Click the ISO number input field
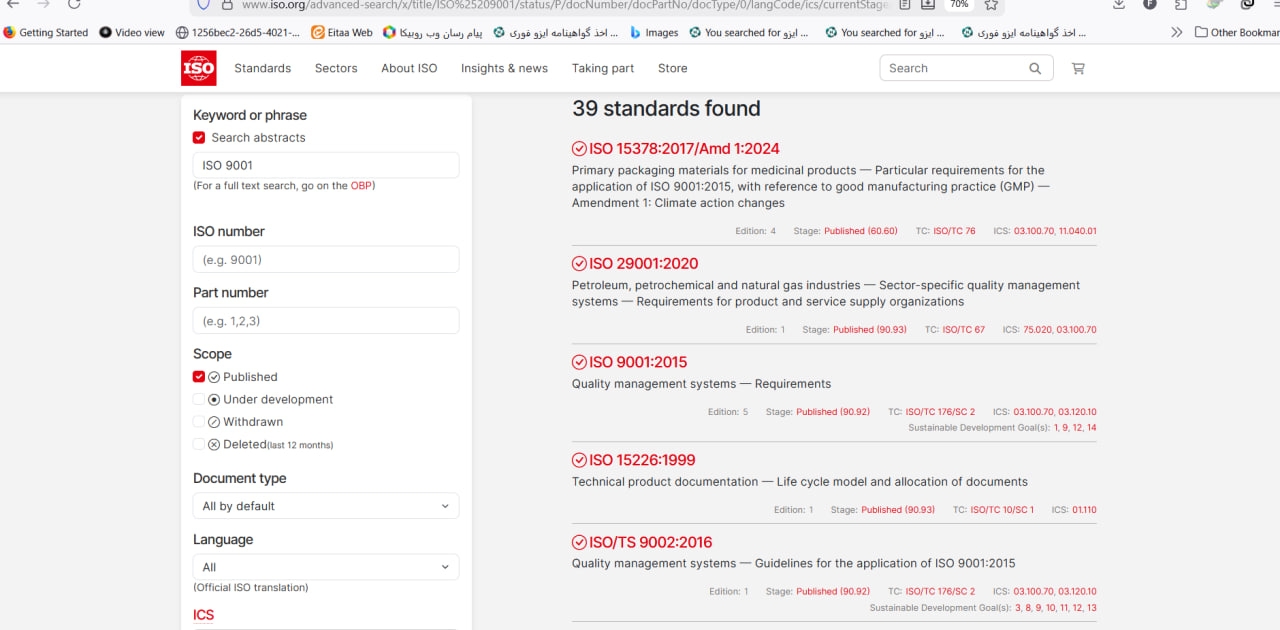The width and height of the screenshot is (1280, 630). tap(325, 260)
